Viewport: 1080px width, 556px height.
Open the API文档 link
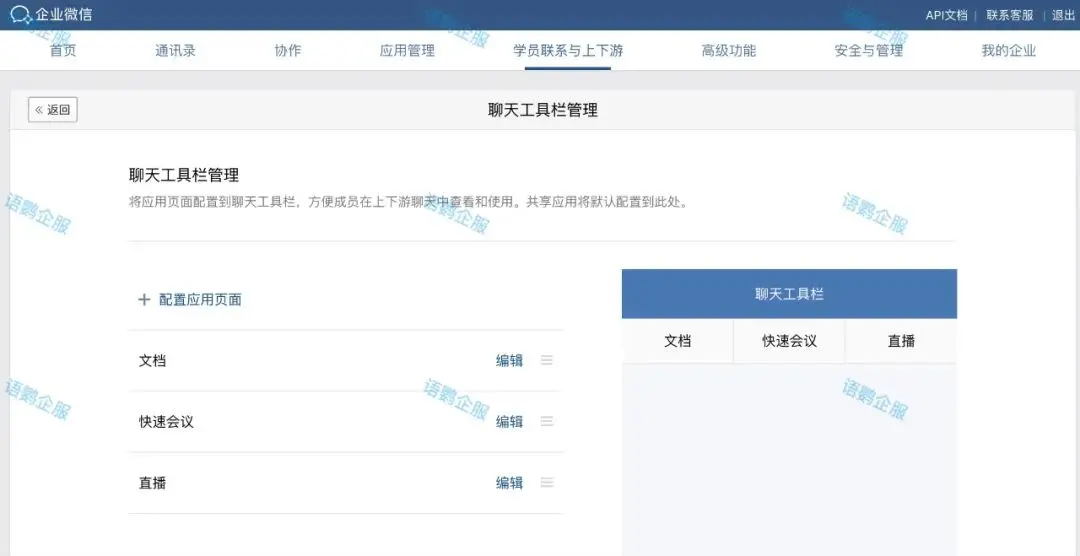pyautogui.click(x=946, y=15)
